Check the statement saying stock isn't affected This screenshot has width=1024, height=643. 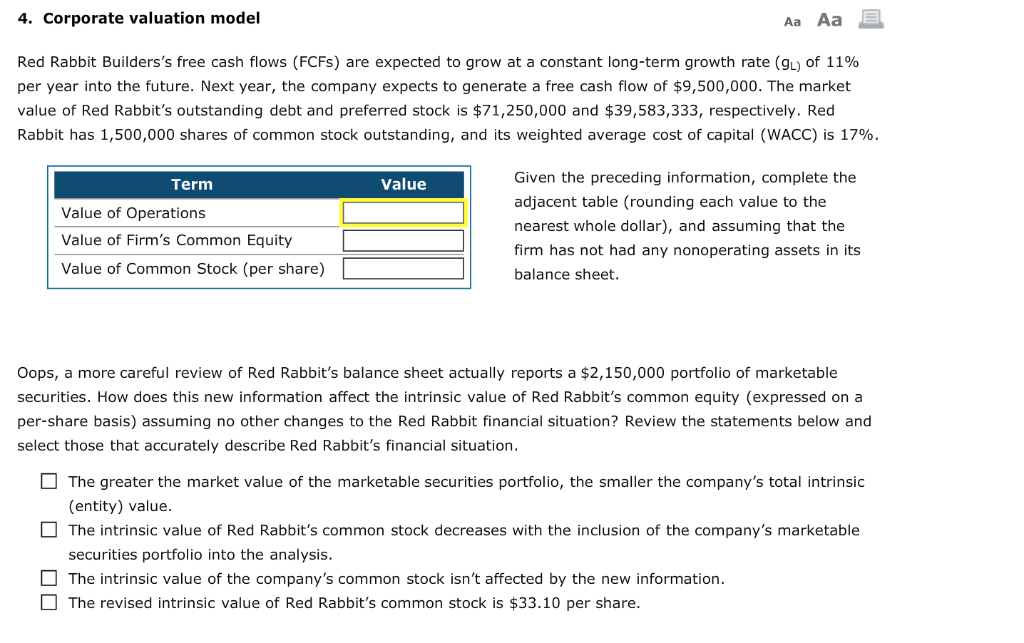(47, 578)
